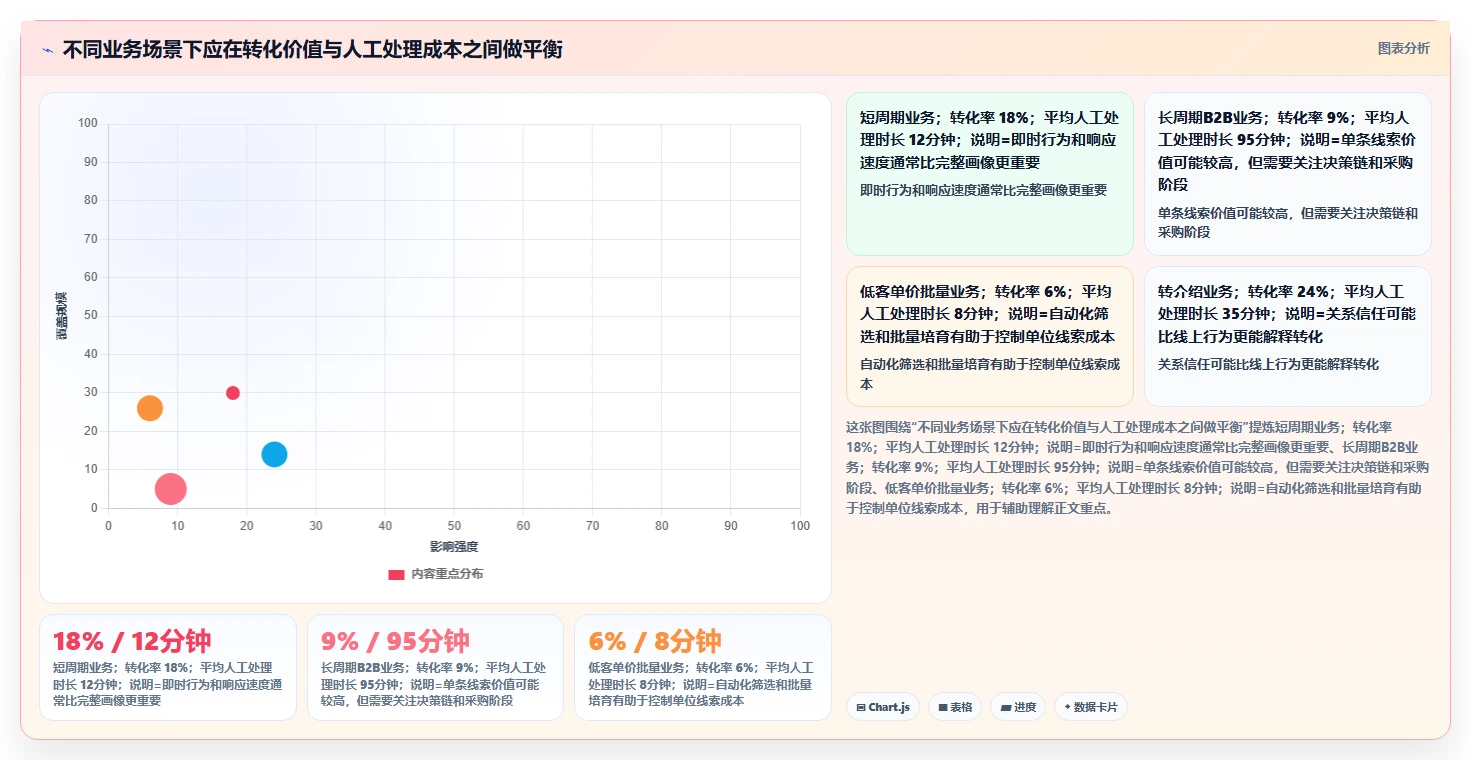The height and width of the screenshot is (760, 1471).
Task: Open the 长周期B2B业务 info card
Action: [x=1287, y=174]
